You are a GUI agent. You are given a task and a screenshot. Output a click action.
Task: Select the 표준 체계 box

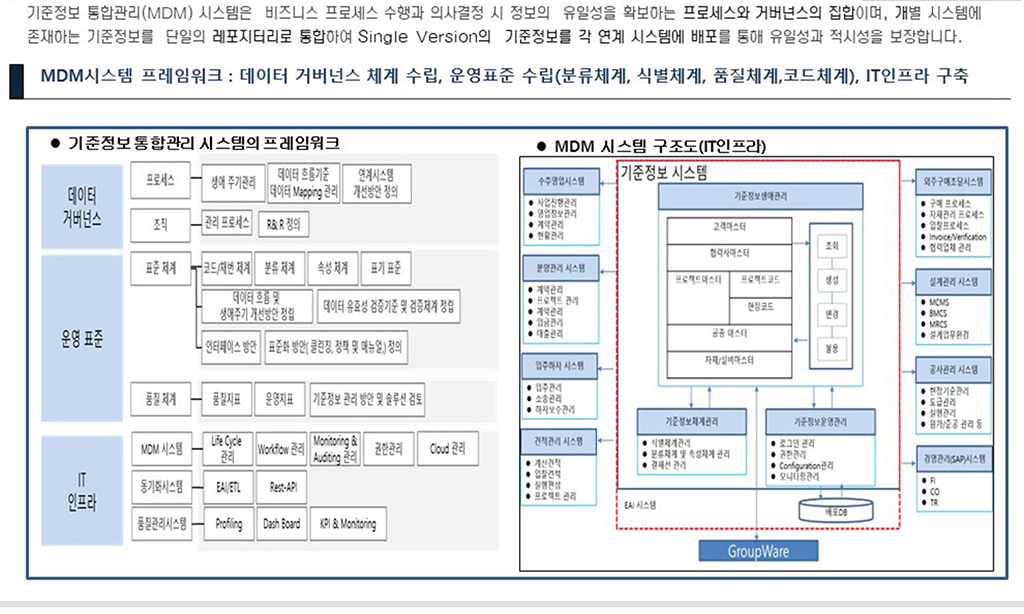coord(161,268)
